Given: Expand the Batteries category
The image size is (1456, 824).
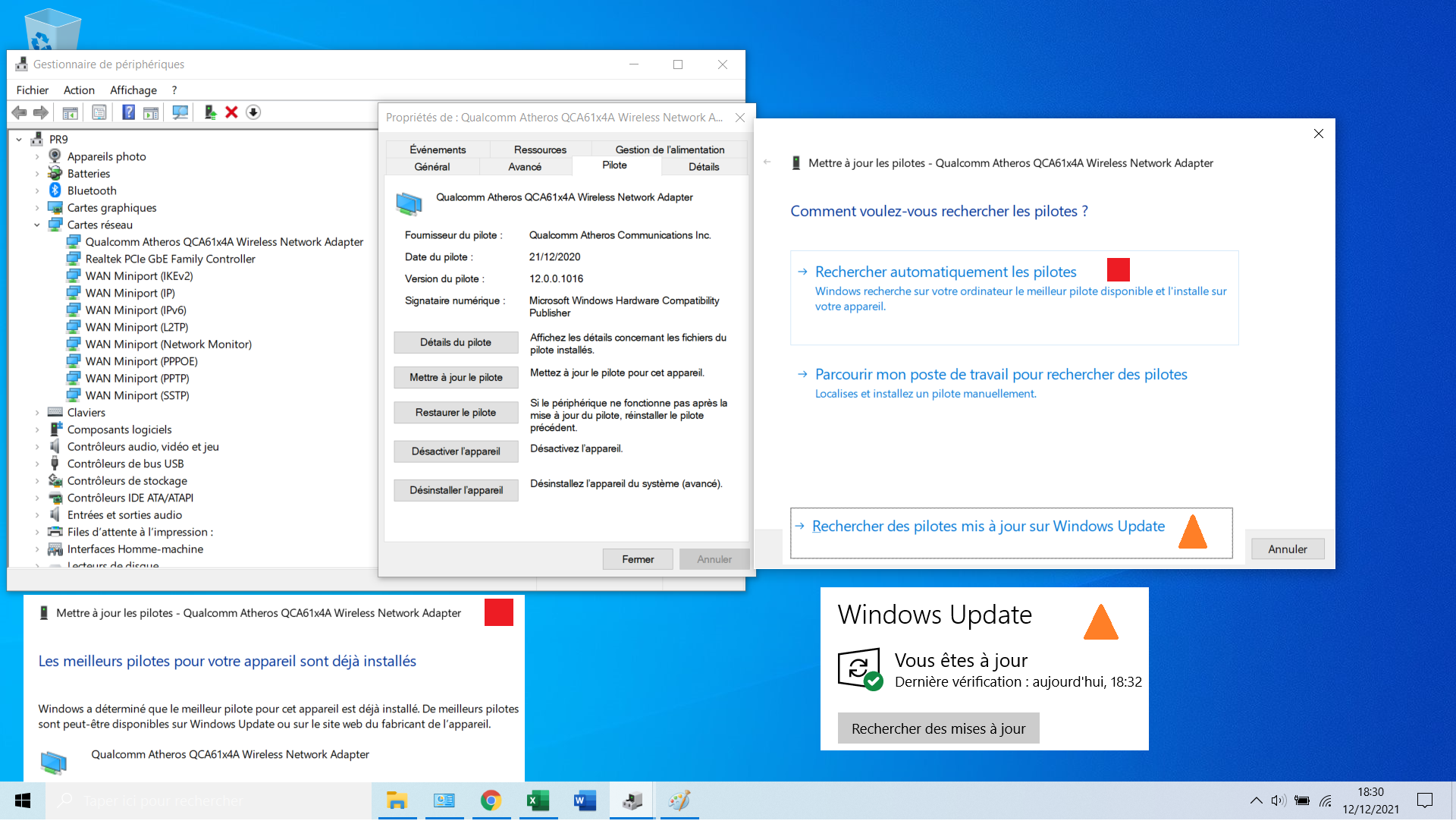Looking at the screenshot, I should click(x=37, y=175).
